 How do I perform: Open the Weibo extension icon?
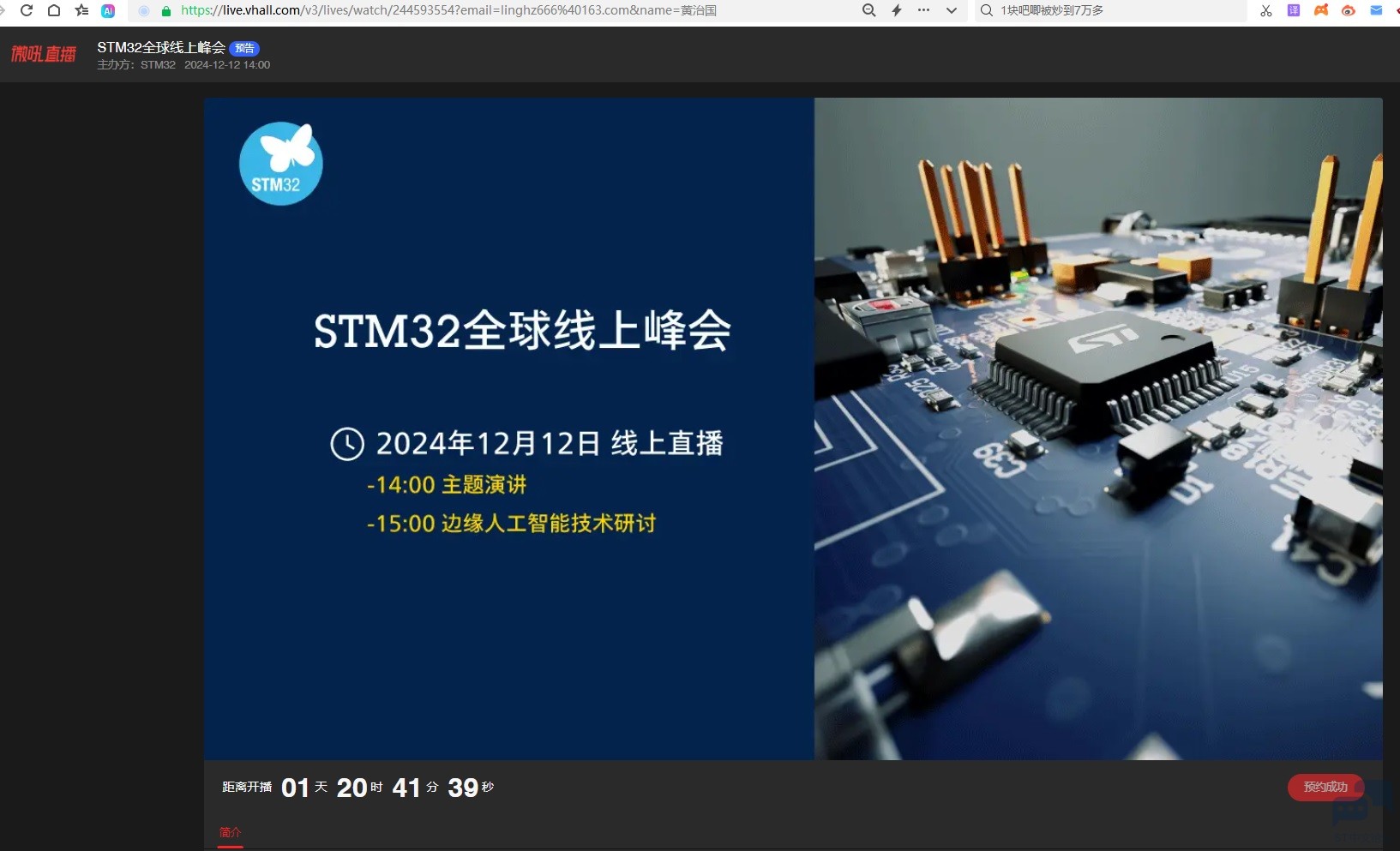point(1349,10)
